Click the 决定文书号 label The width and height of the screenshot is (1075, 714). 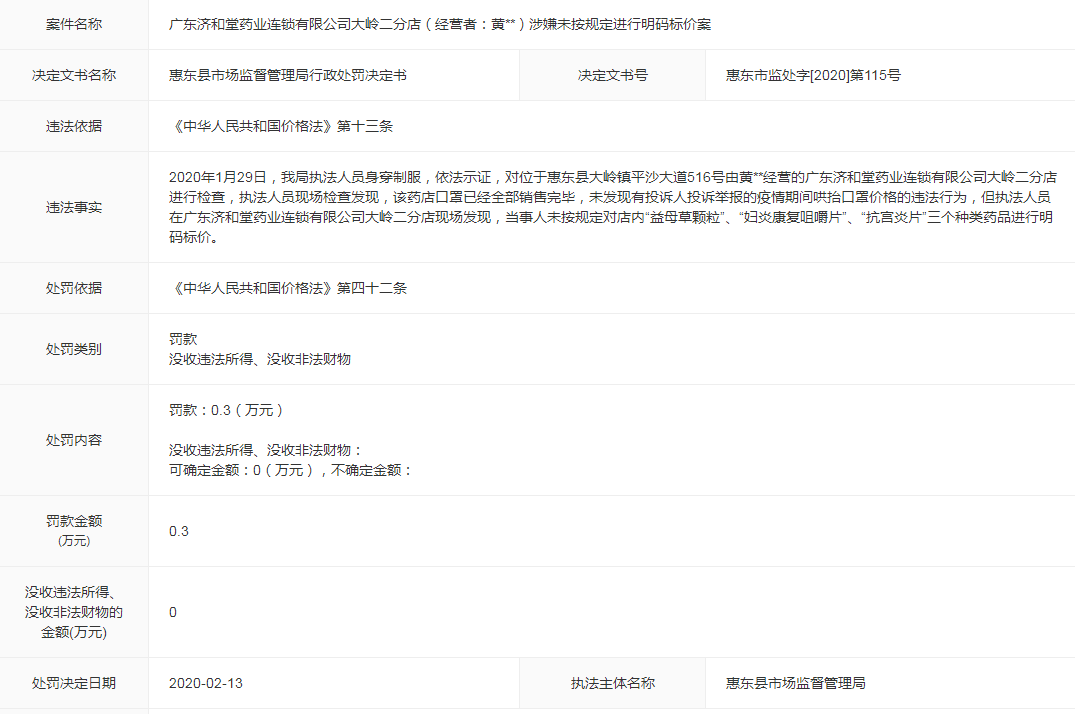[612, 75]
